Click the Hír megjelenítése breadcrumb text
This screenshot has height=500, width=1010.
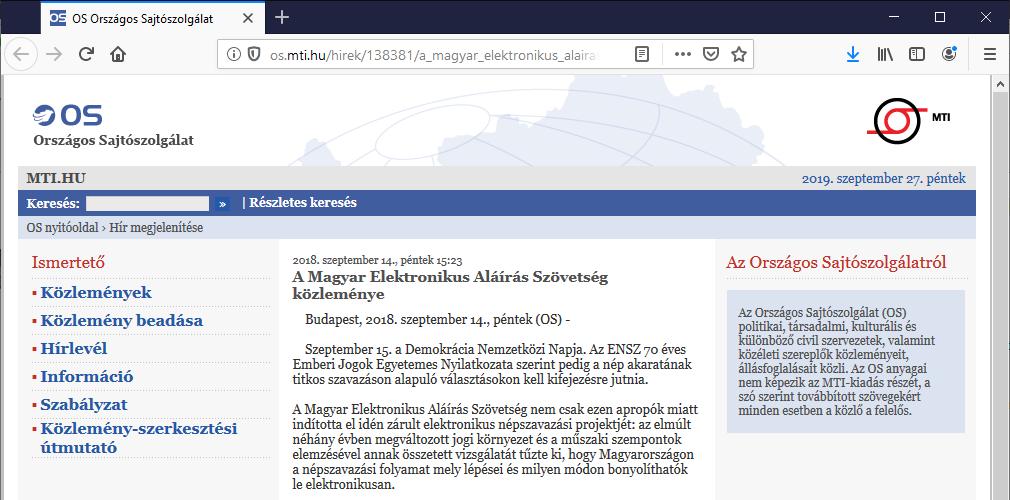point(156,227)
